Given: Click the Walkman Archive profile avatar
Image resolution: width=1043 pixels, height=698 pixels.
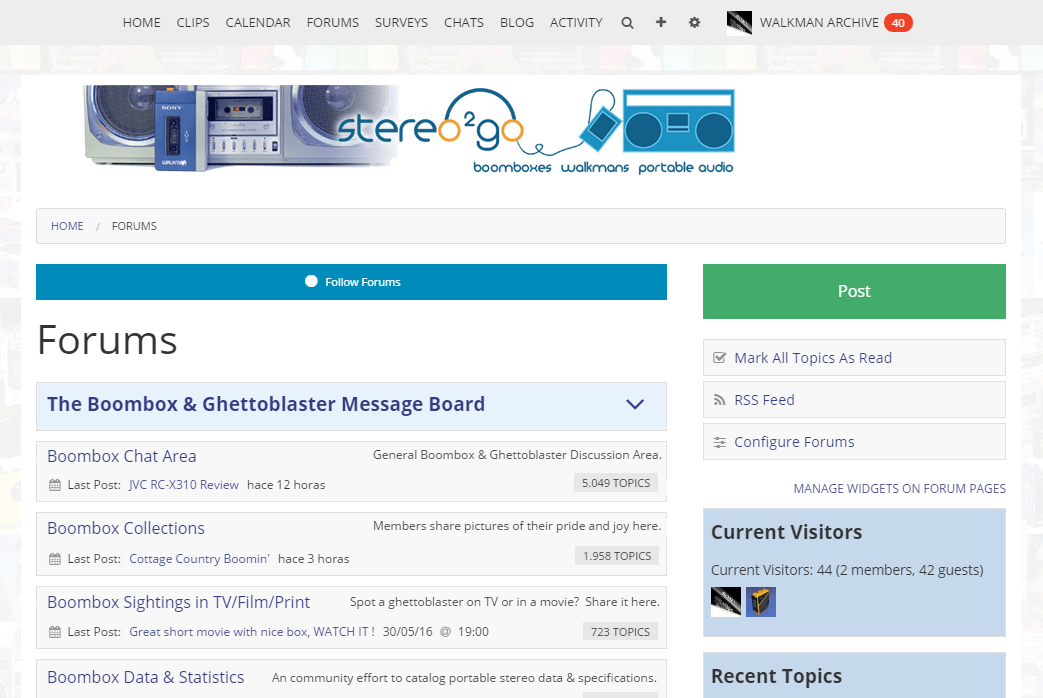Looking at the screenshot, I should pos(739,23).
